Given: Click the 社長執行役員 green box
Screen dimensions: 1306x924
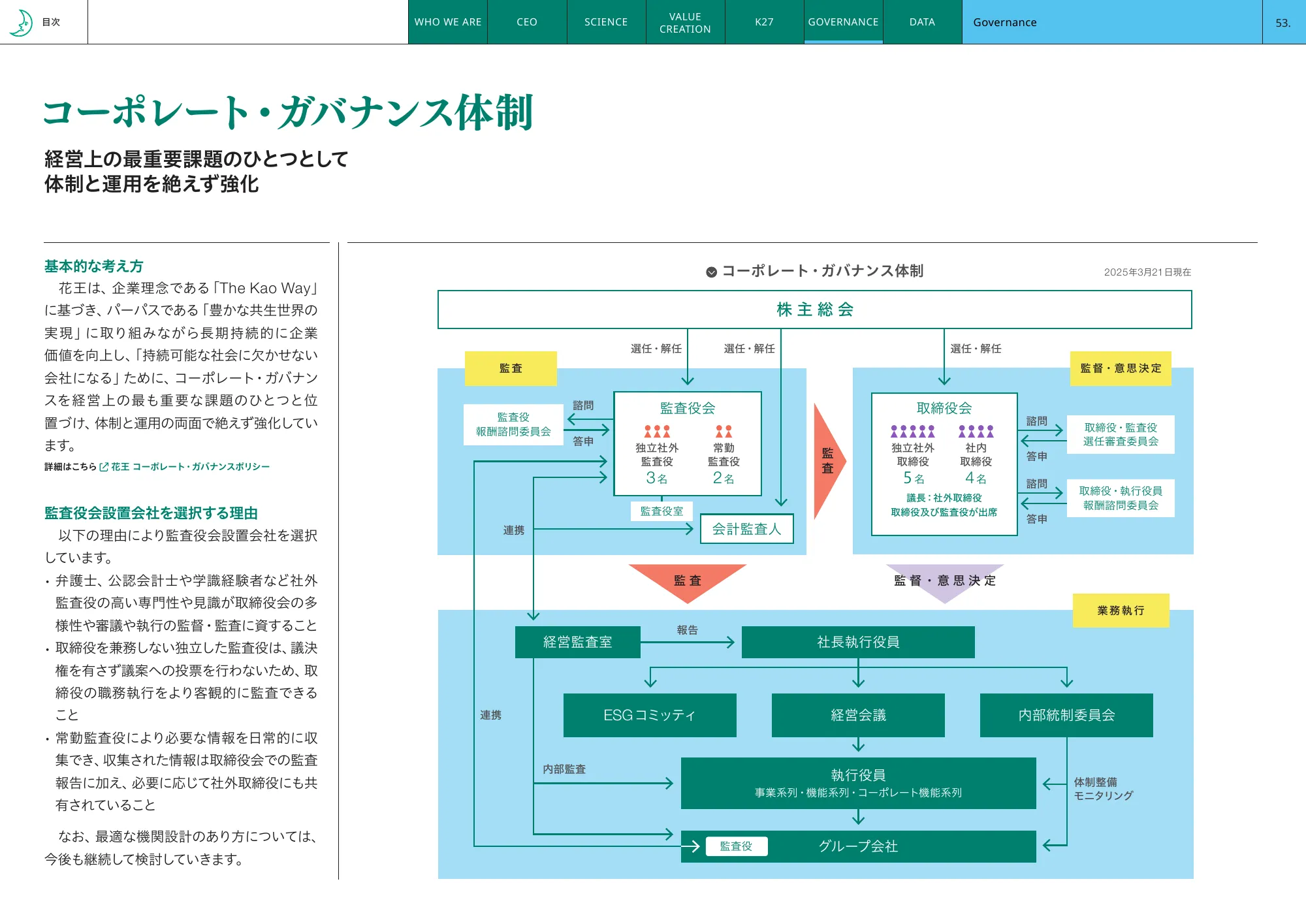Looking at the screenshot, I should [x=858, y=643].
